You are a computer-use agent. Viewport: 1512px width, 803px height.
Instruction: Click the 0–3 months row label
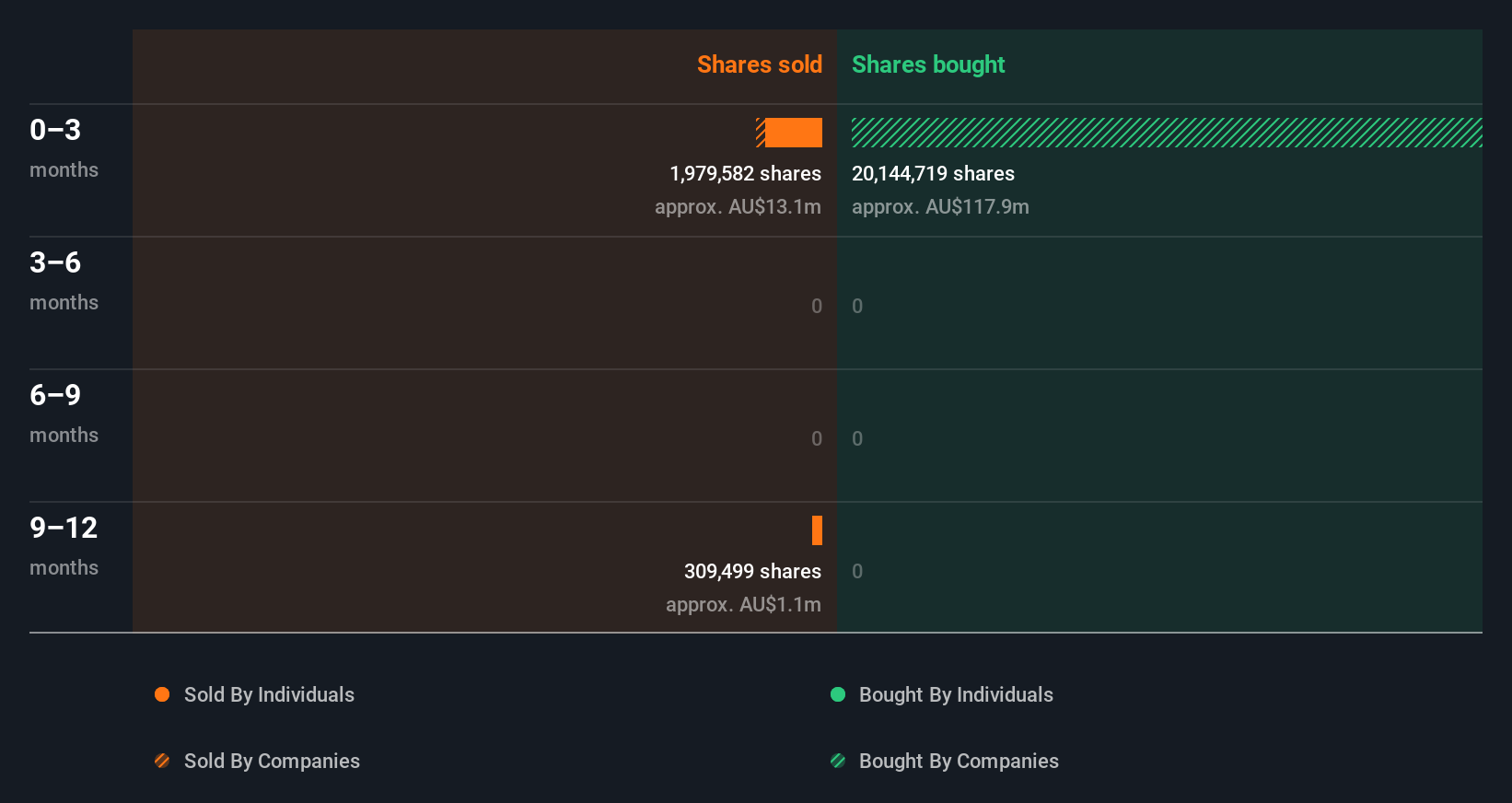64,147
